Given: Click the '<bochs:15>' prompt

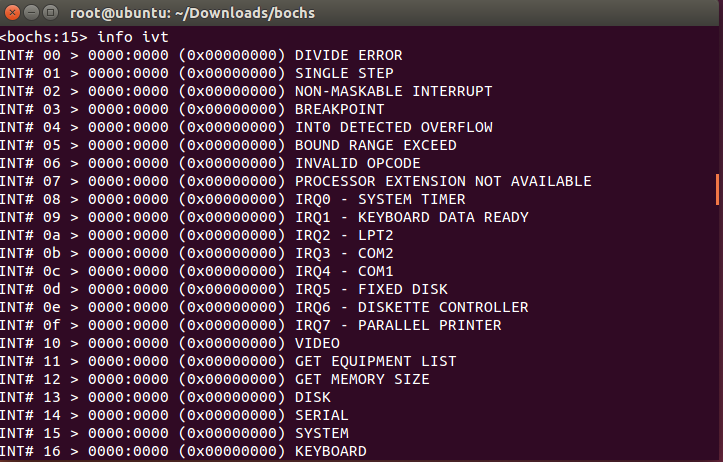Looking at the screenshot, I should pos(44,37).
